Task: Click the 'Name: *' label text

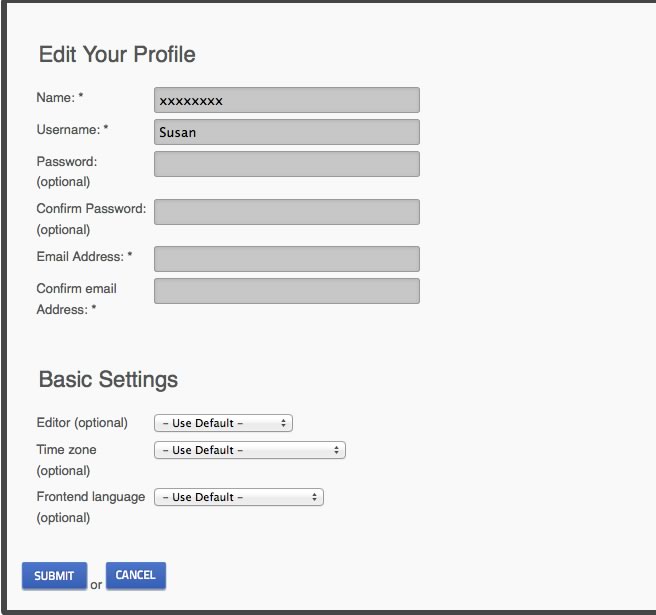Action: tap(60, 97)
